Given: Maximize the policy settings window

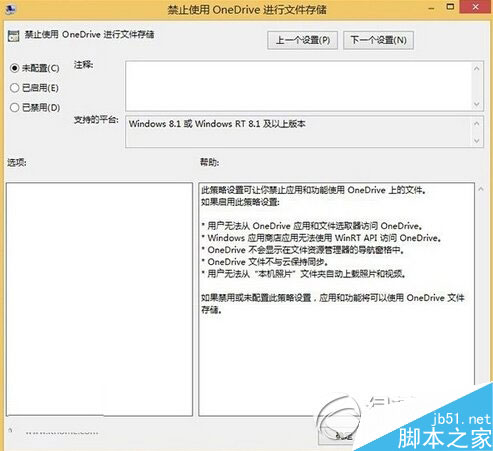Looking at the screenshot, I should (x=450, y=7).
